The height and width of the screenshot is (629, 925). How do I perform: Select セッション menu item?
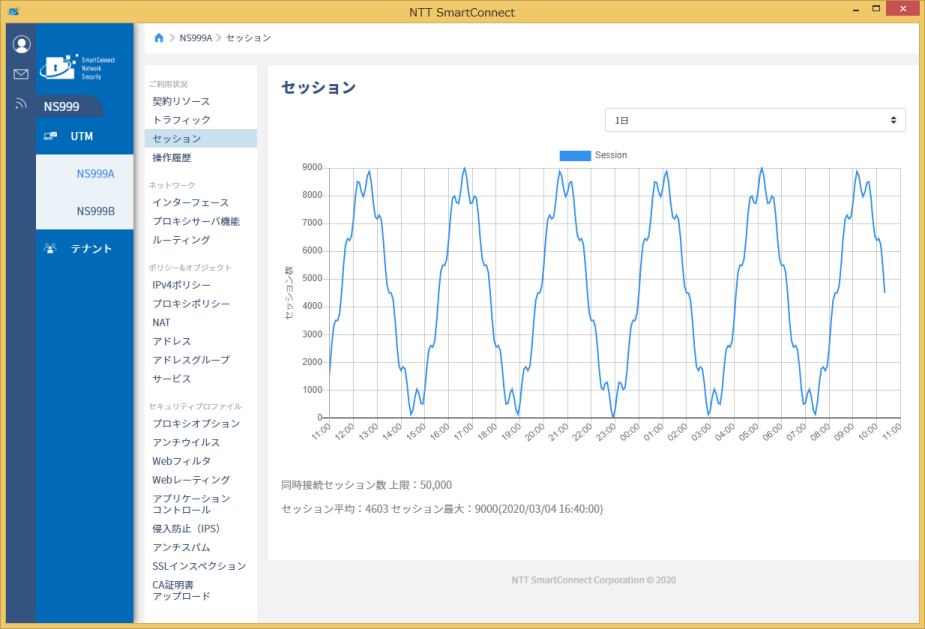click(x=201, y=139)
